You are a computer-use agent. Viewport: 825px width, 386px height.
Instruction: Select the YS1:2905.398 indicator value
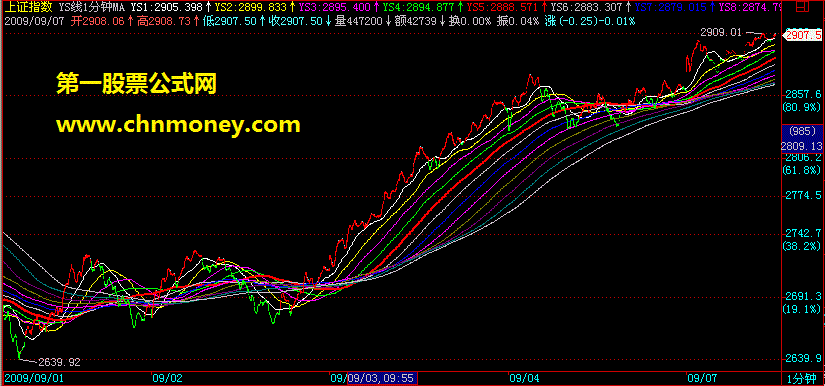pyautogui.click(x=167, y=7)
